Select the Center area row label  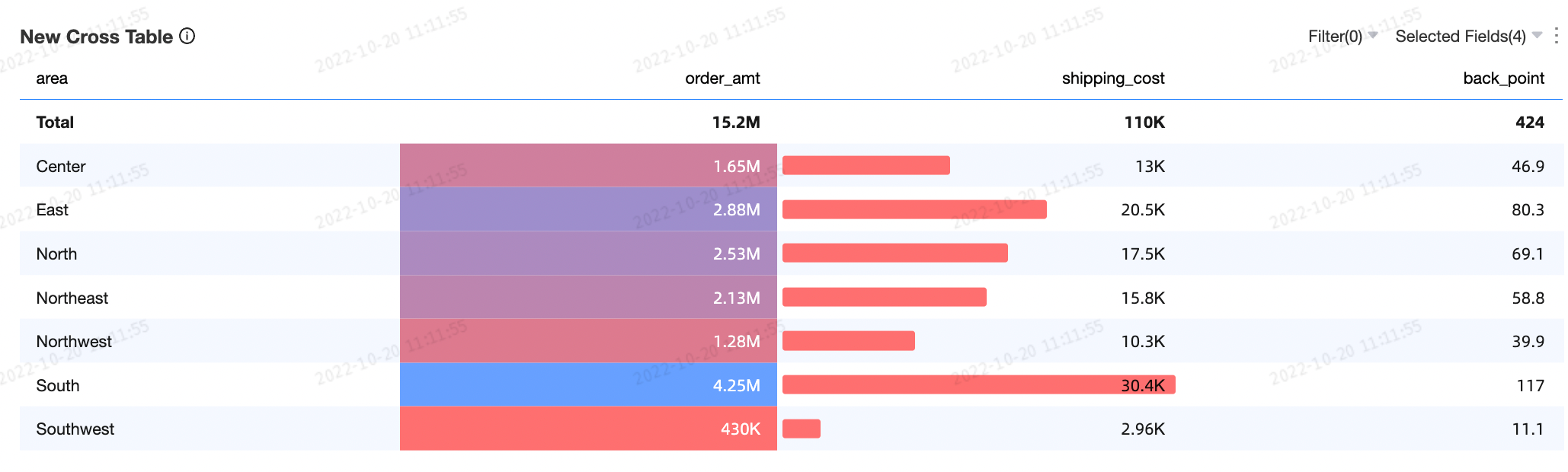[61, 166]
